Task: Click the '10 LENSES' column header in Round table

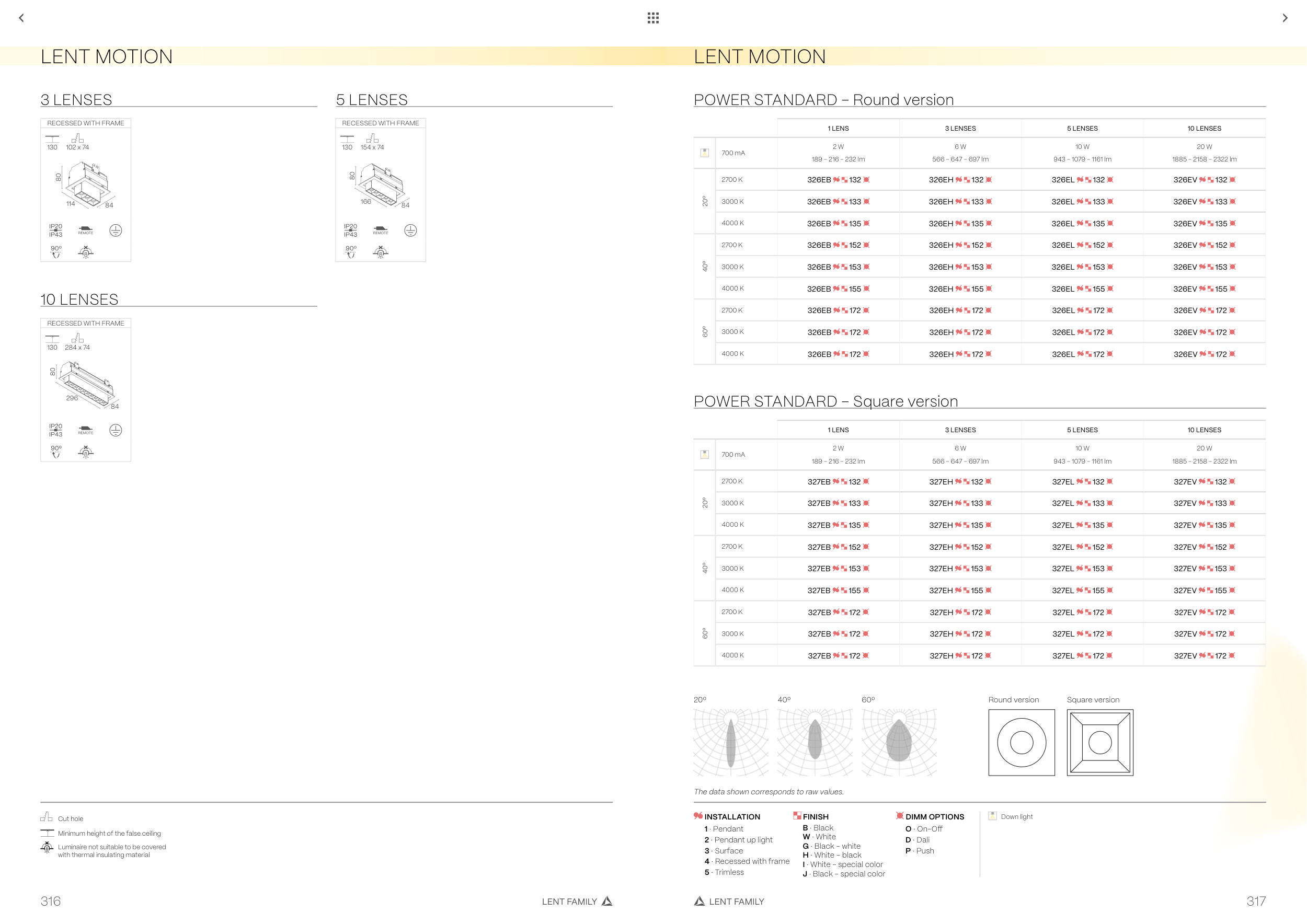Action: pyautogui.click(x=1204, y=129)
